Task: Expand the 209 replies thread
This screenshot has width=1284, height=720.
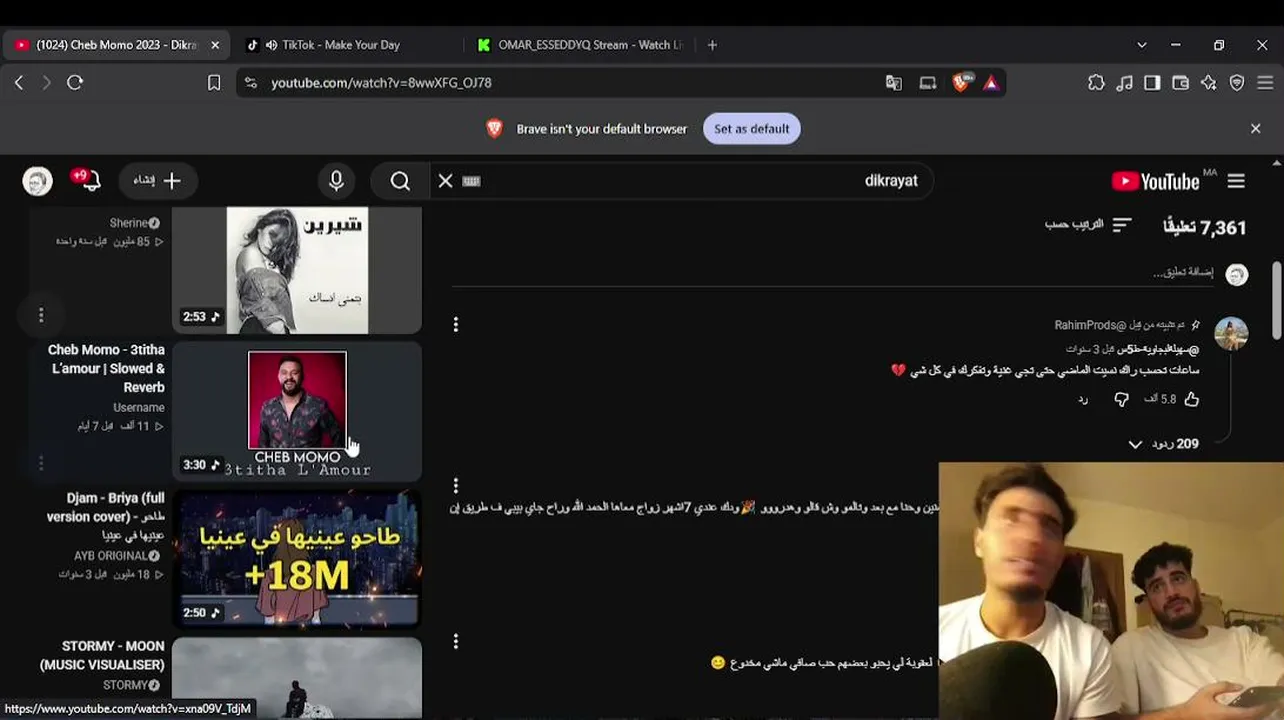Action: pos(1163,444)
